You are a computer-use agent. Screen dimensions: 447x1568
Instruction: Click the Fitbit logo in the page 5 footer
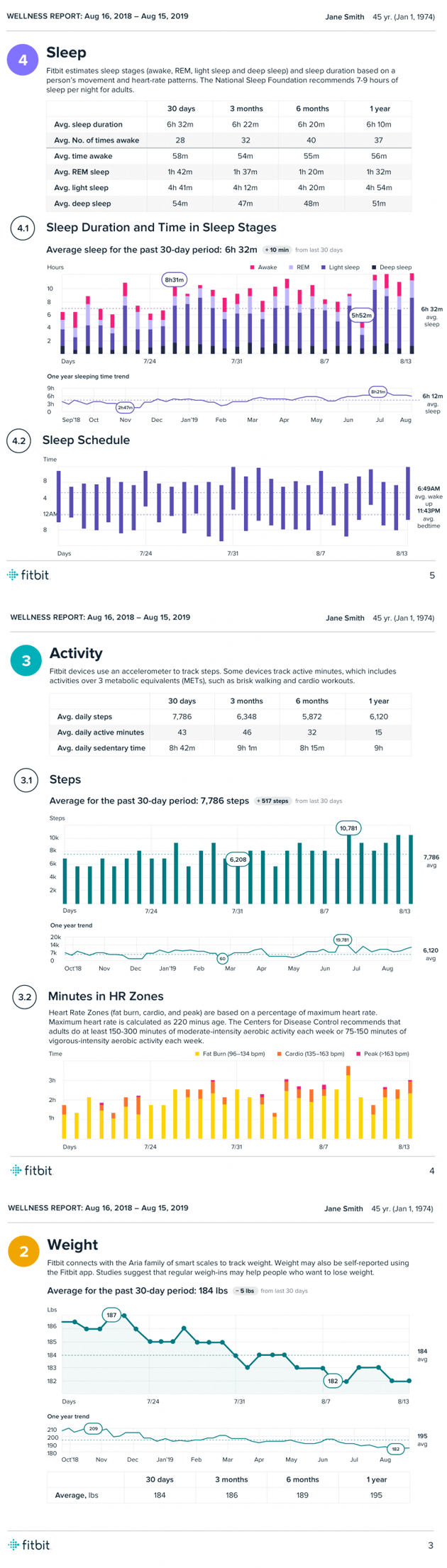point(29,574)
